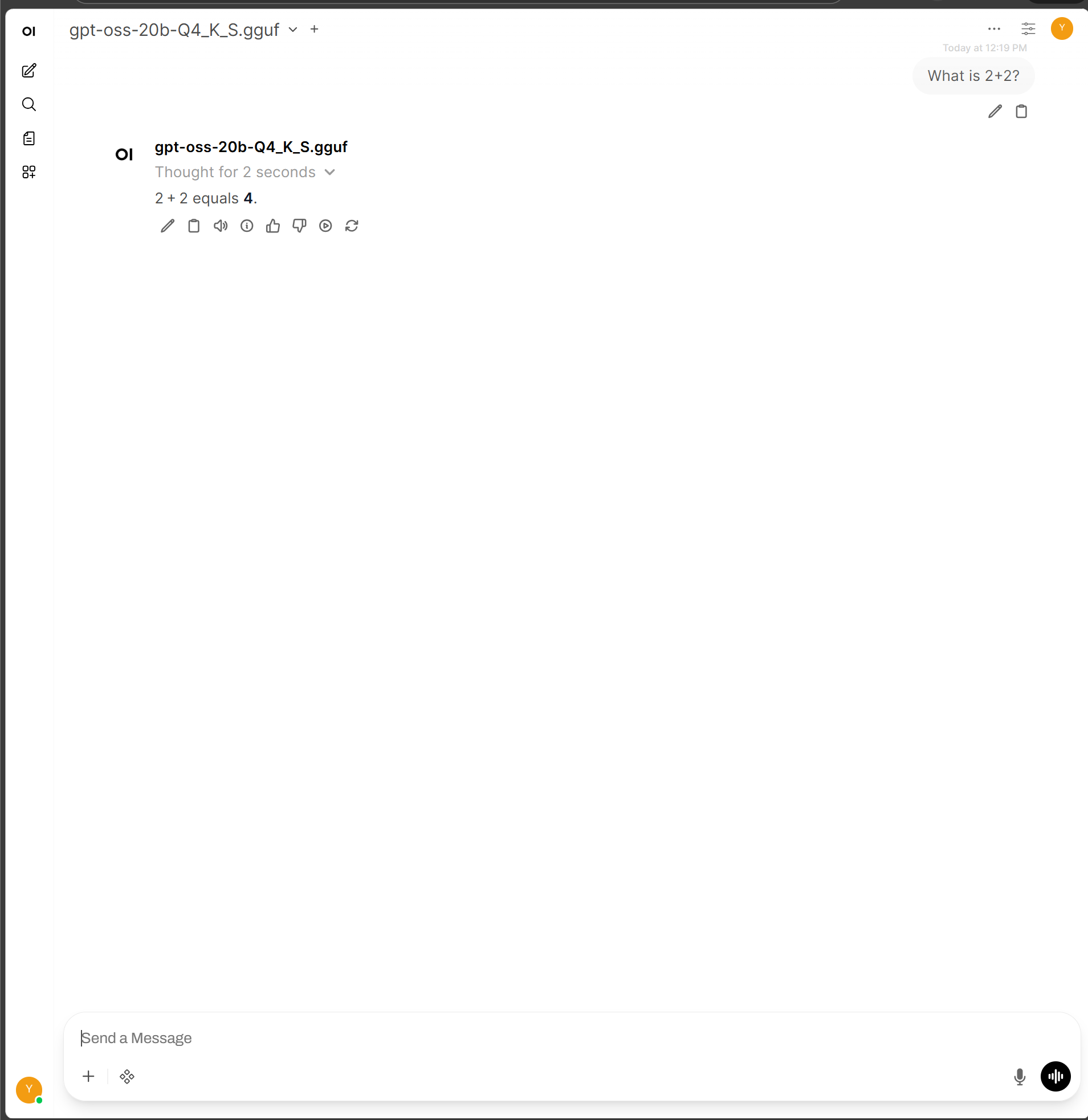The width and height of the screenshot is (1088, 1120).
Task: Edit the 'What is 2+2?' user message
Action: pyautogui.click(x=995, y=112)
